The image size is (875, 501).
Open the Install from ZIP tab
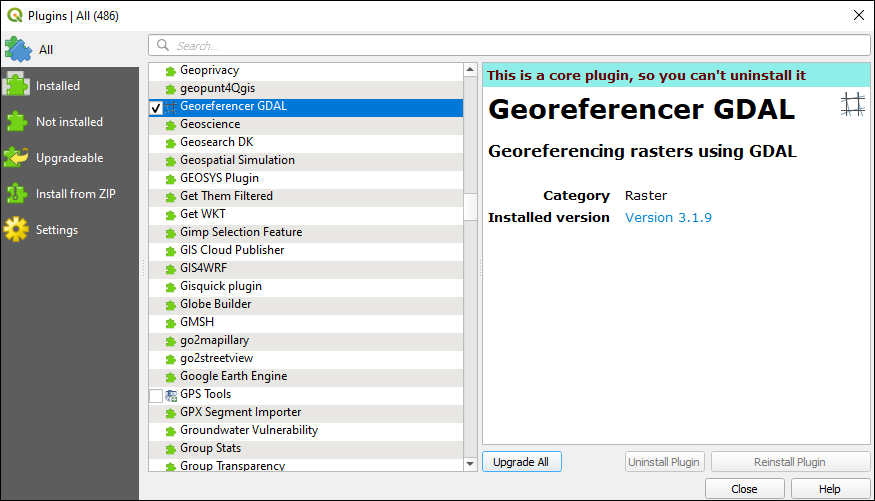pyautogui.click(x=70, y=194)
